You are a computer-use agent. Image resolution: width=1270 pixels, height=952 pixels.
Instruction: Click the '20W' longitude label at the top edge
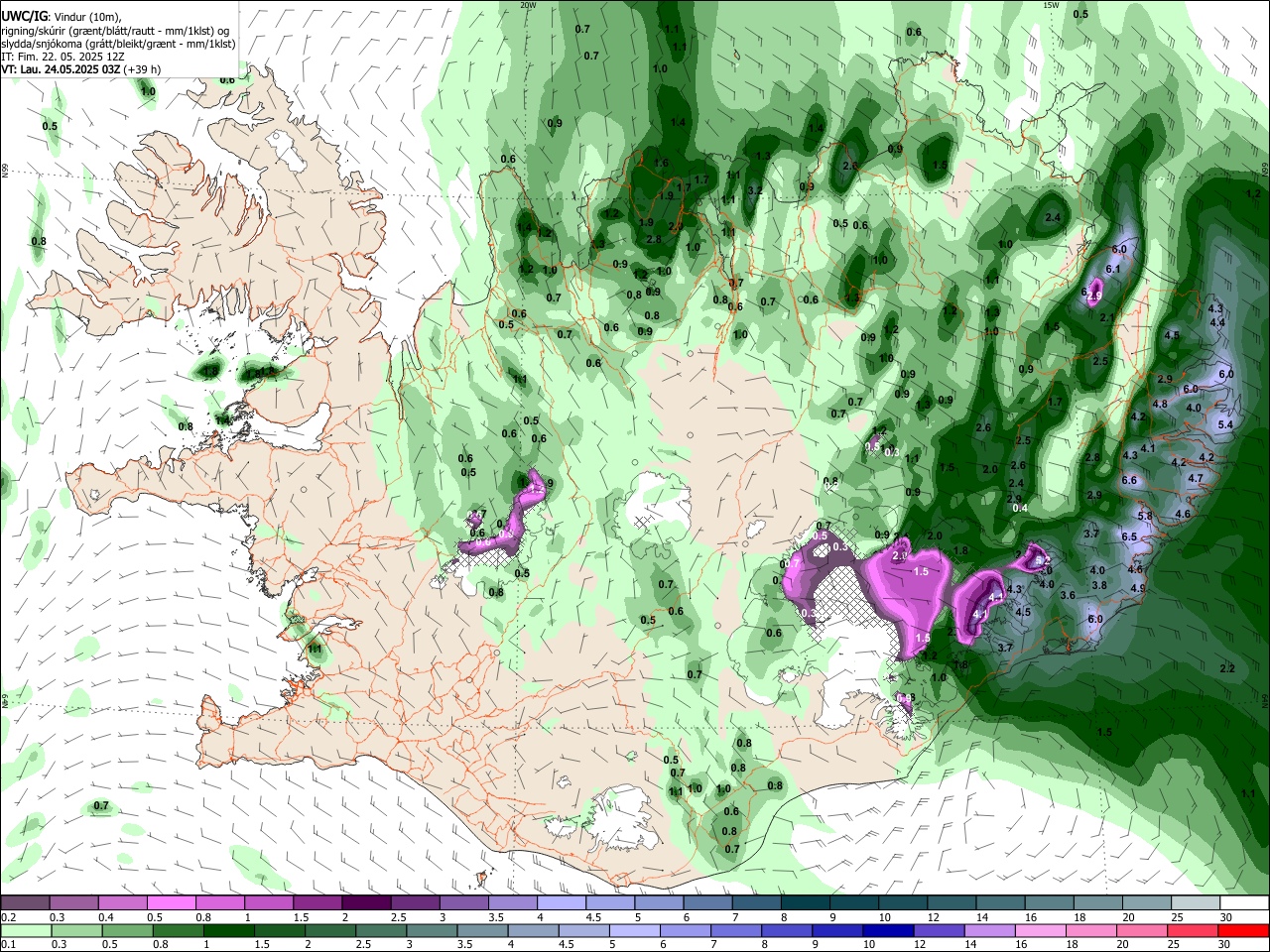(528, 5)
